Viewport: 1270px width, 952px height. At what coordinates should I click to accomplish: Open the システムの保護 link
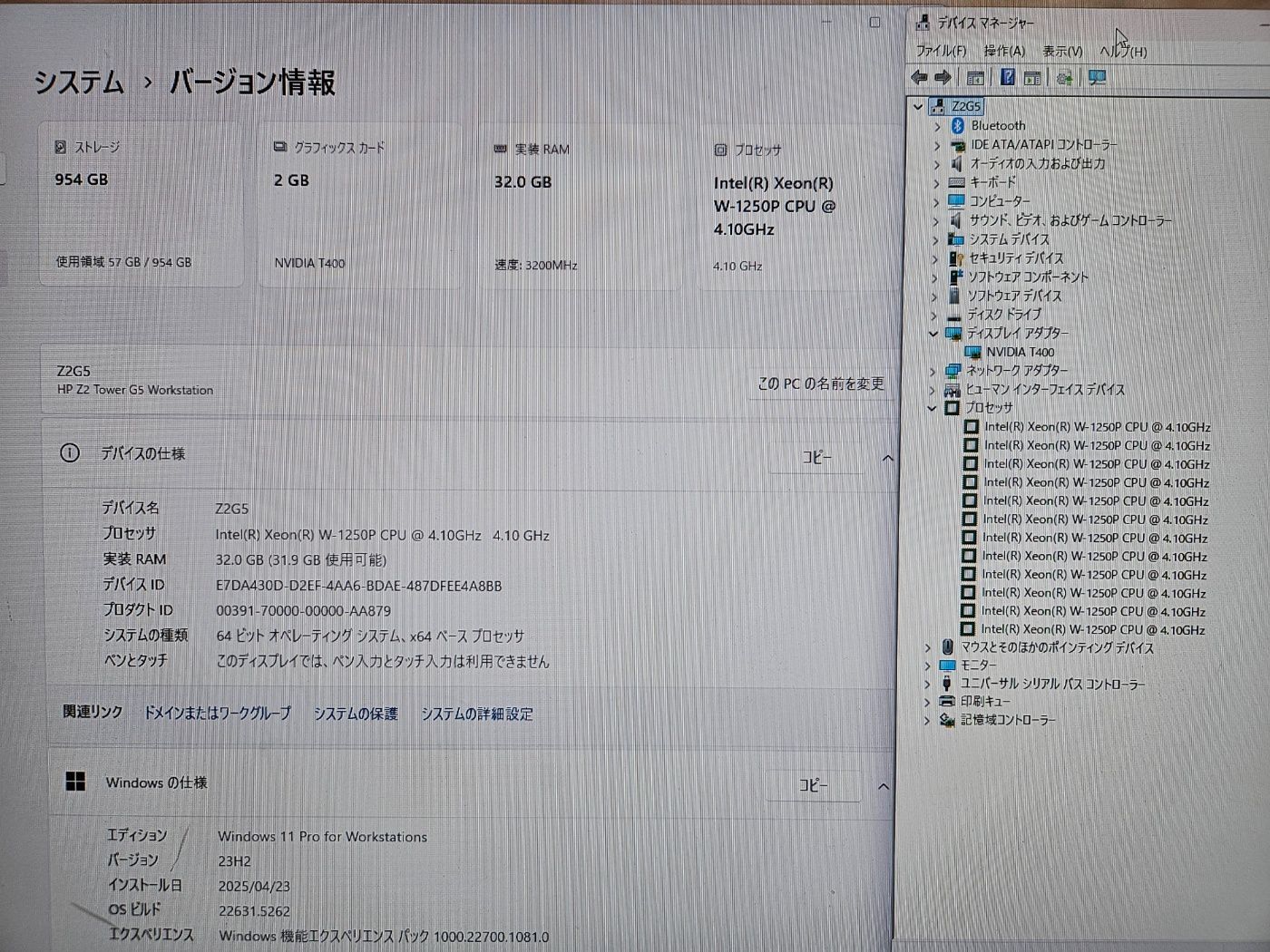356,714
